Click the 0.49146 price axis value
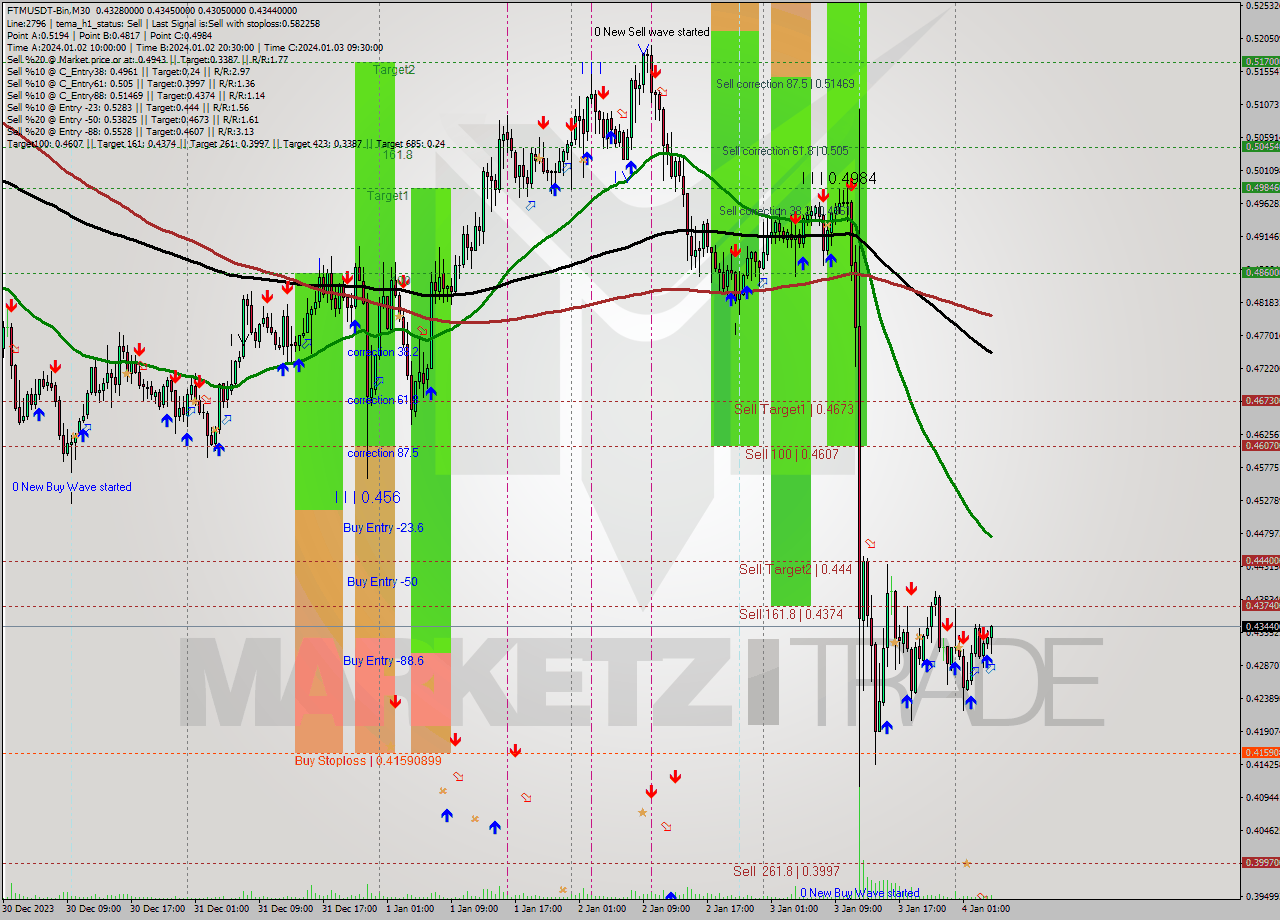This screenshot has width=1280, height=920. coord(1262,236)
